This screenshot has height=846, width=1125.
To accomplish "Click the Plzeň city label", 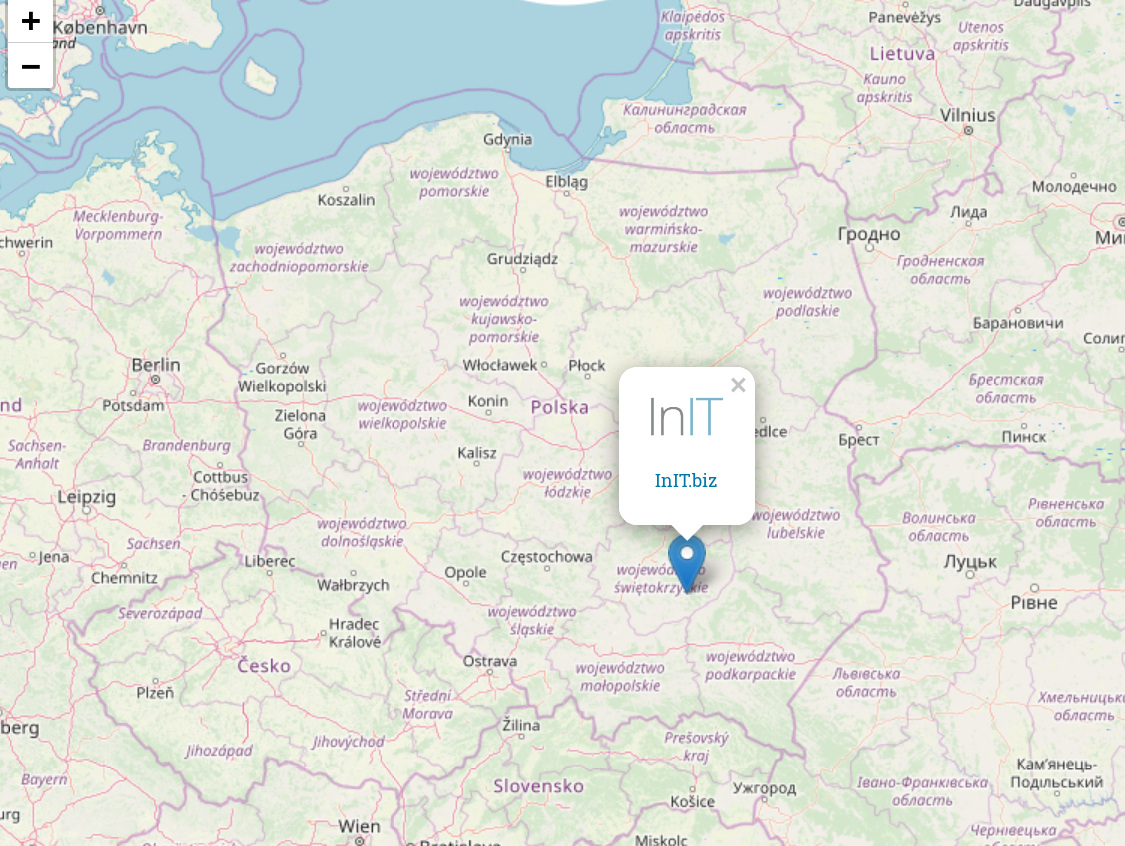I will coord(155,692).
